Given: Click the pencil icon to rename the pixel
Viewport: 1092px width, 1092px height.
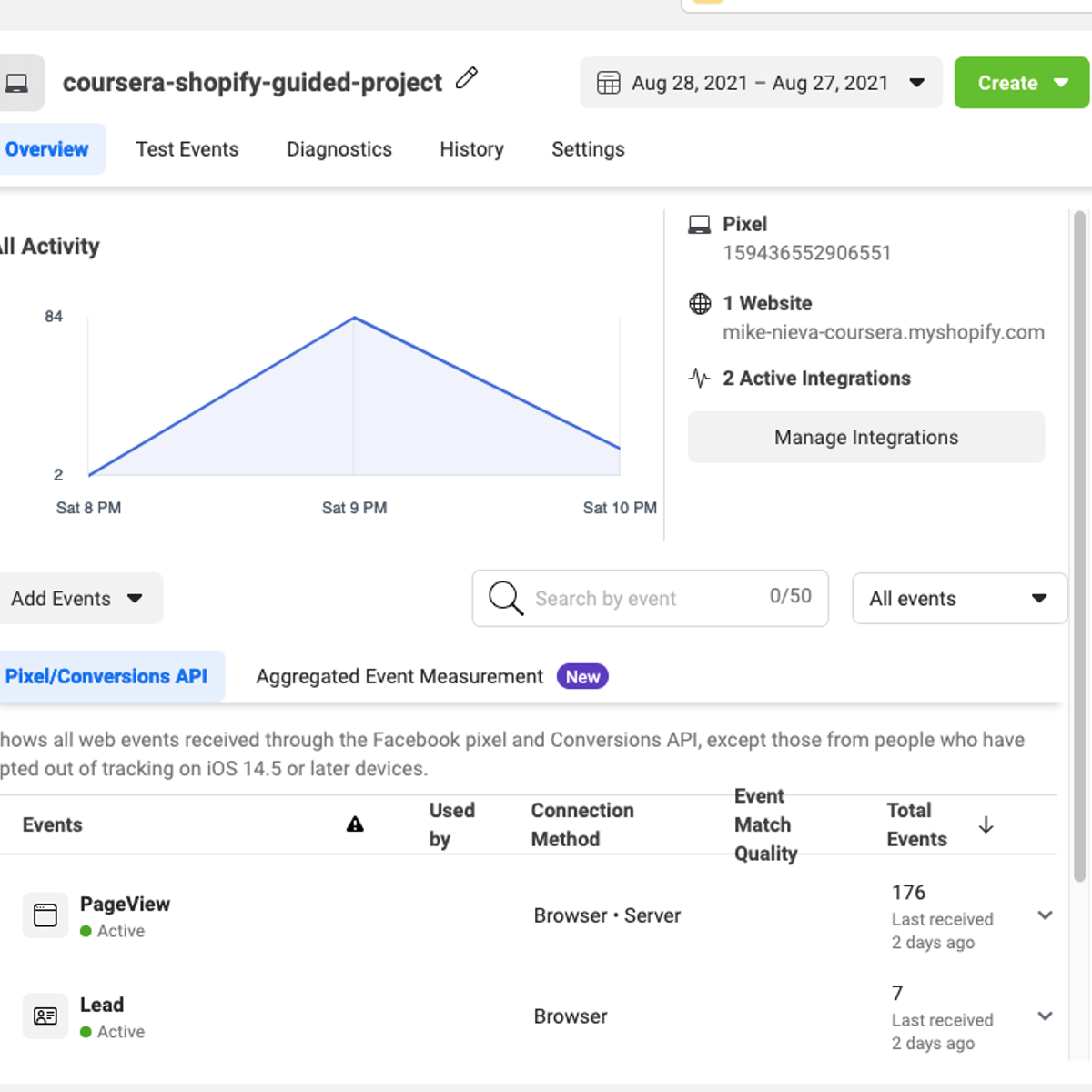Looking at the screenshot, I should [466, 80].
